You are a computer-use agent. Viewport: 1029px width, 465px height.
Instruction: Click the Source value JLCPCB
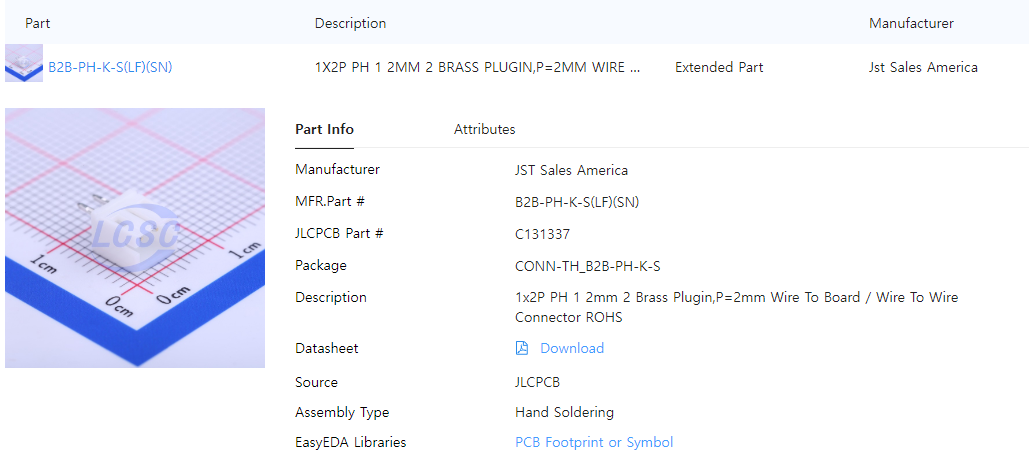[x=537, y=382]
